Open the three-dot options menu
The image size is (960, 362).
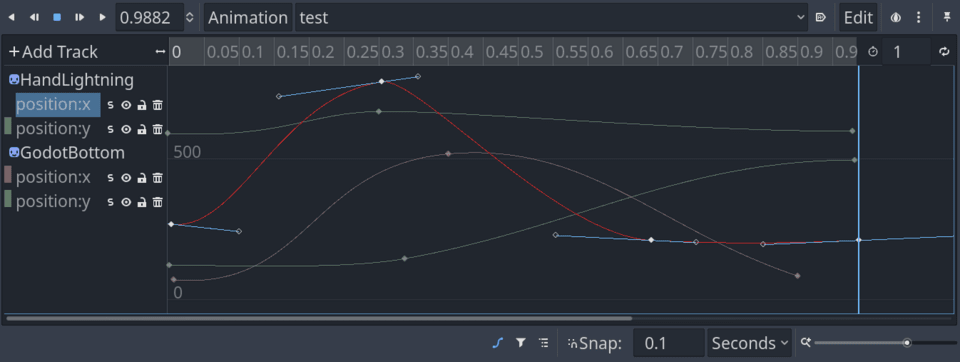(x=918, y=18)
